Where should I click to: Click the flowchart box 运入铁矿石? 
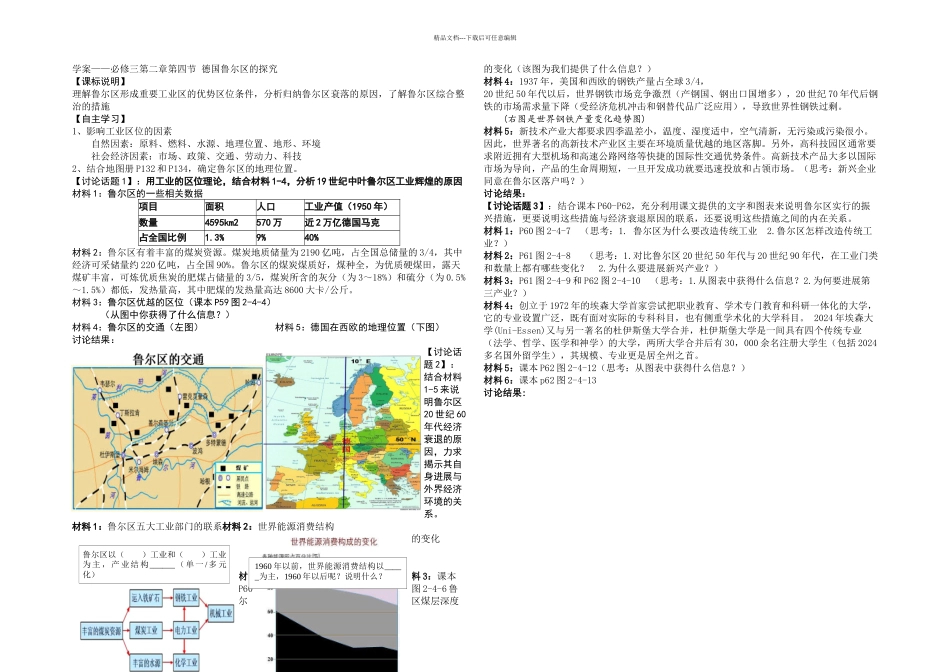click(x=145, y=598)
